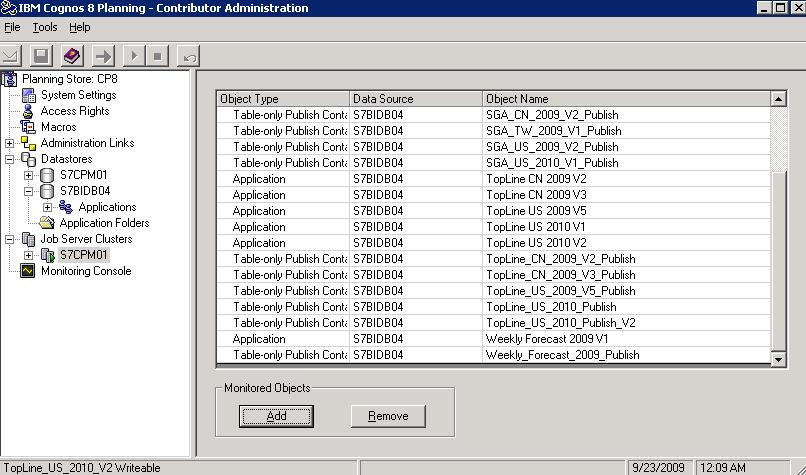
Task: Select row TopLine_US_2010_Publish_V2
Action: 493,323
